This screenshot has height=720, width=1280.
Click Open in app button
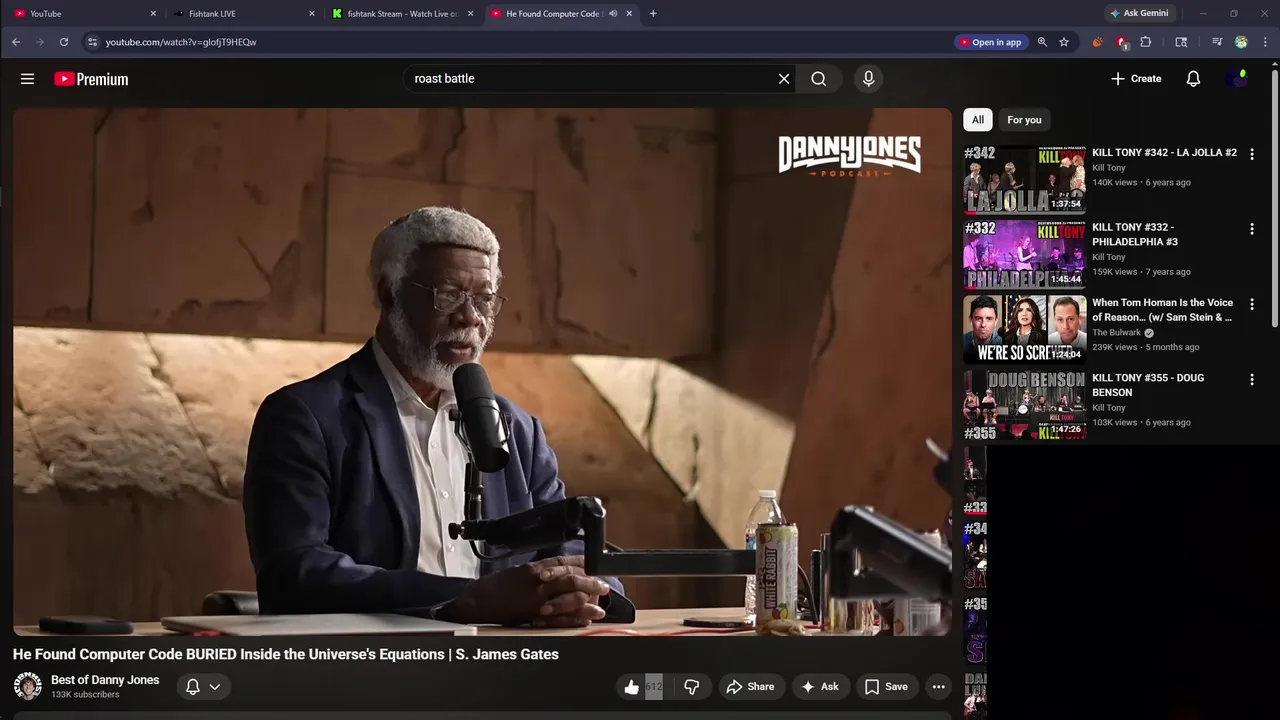(991, 42)
